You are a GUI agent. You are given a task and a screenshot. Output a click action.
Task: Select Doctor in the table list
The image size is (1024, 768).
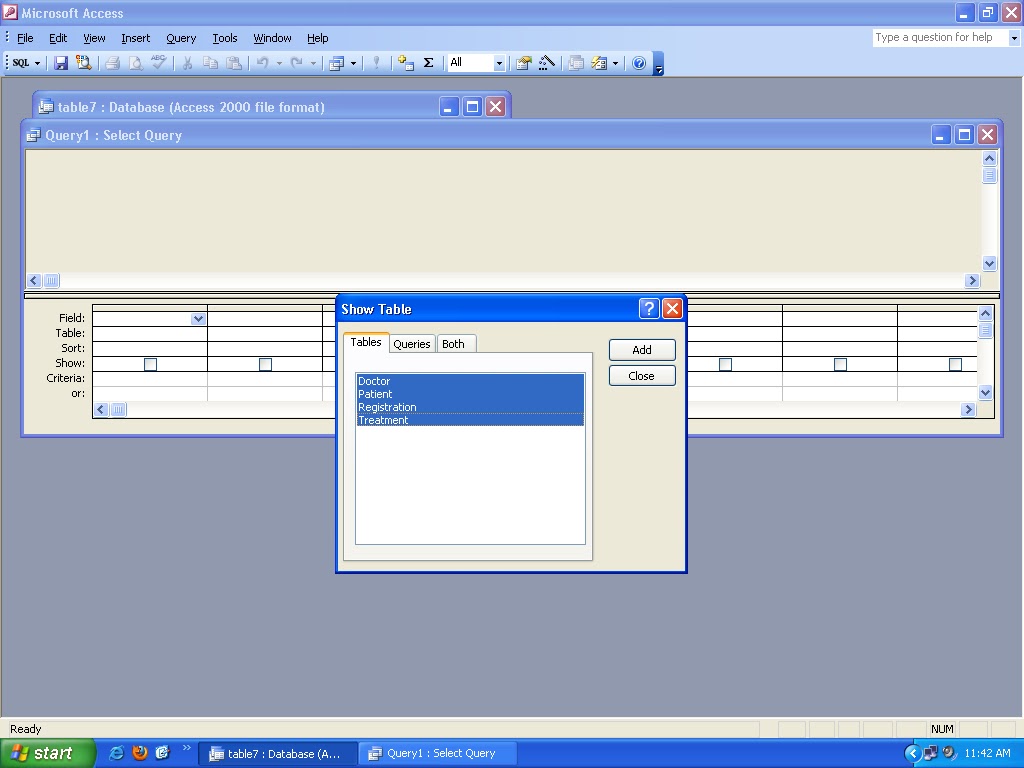click(470, 381)
